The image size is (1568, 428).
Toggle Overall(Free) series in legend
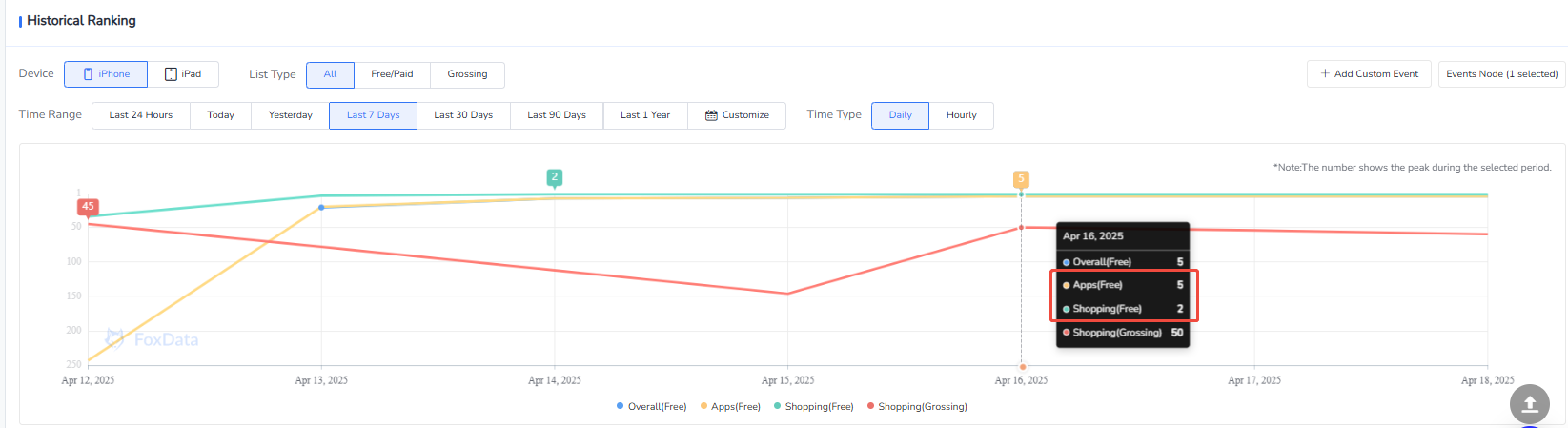point(652,407)
